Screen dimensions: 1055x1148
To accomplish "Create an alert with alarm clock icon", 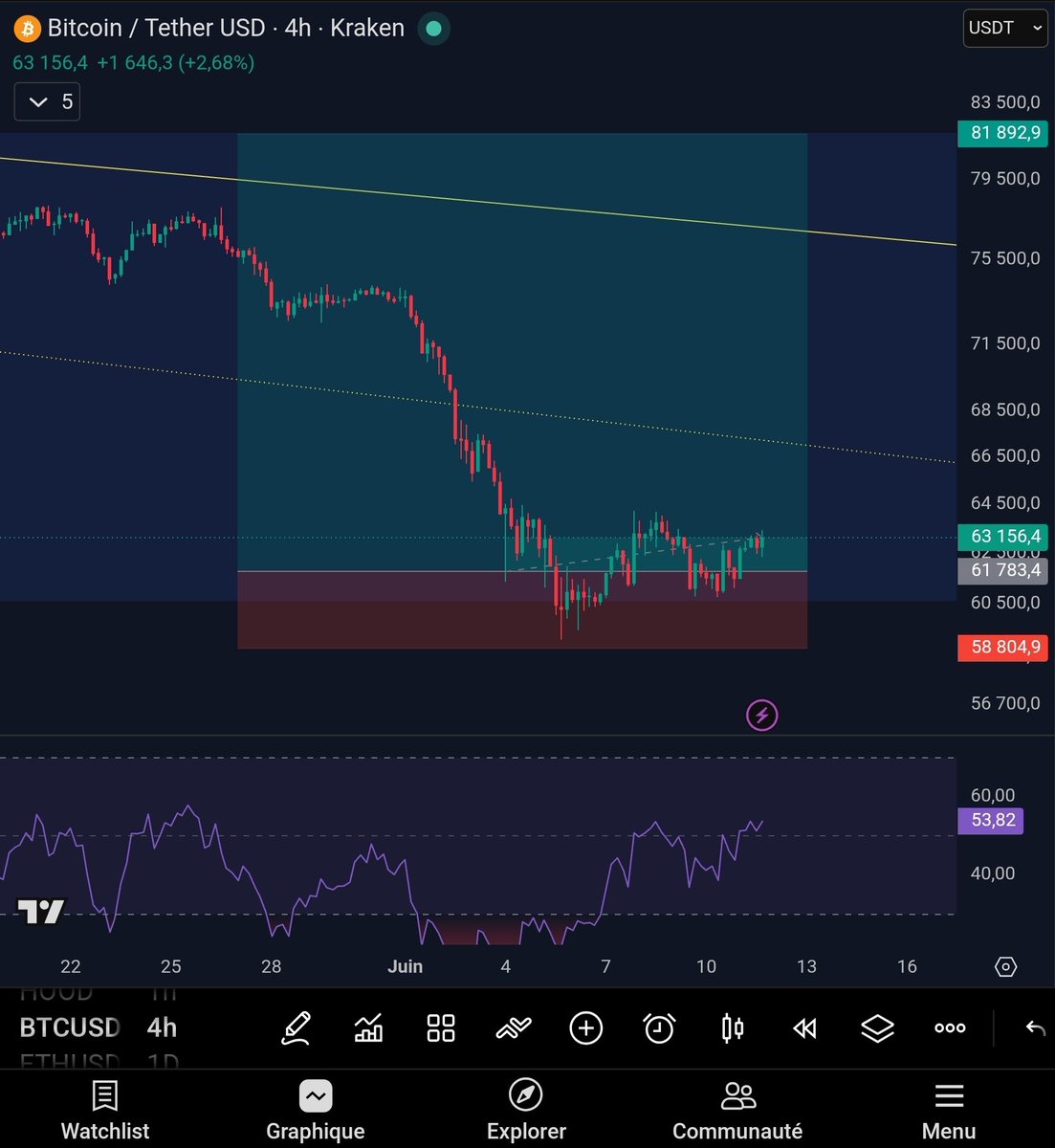I will click(x=659, y=1028).
